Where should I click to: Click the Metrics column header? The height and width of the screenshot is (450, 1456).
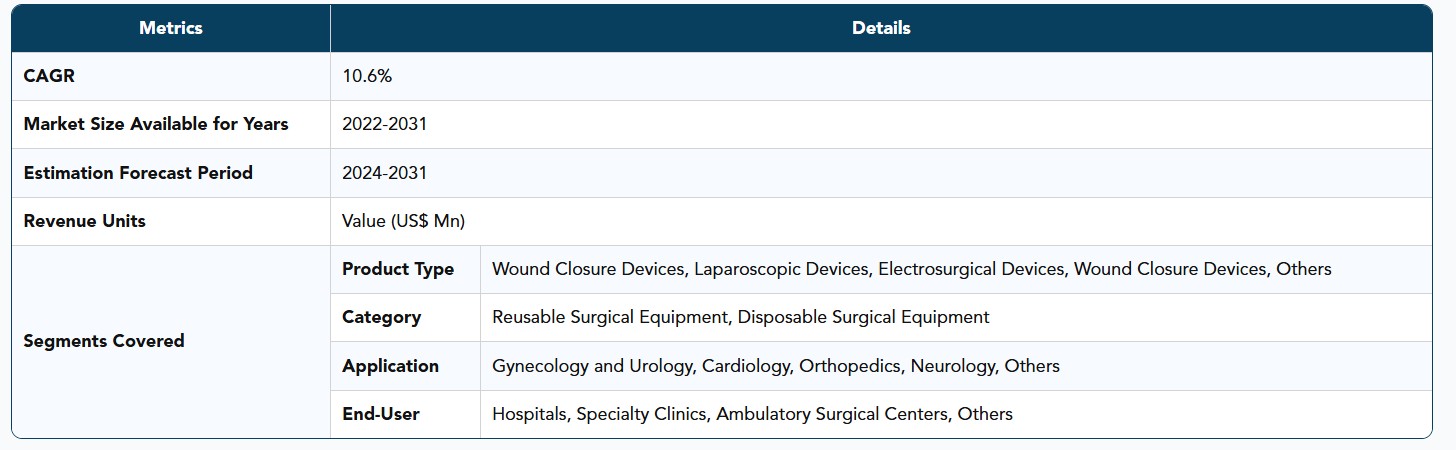pyautogui.click(x=171, y=28)
